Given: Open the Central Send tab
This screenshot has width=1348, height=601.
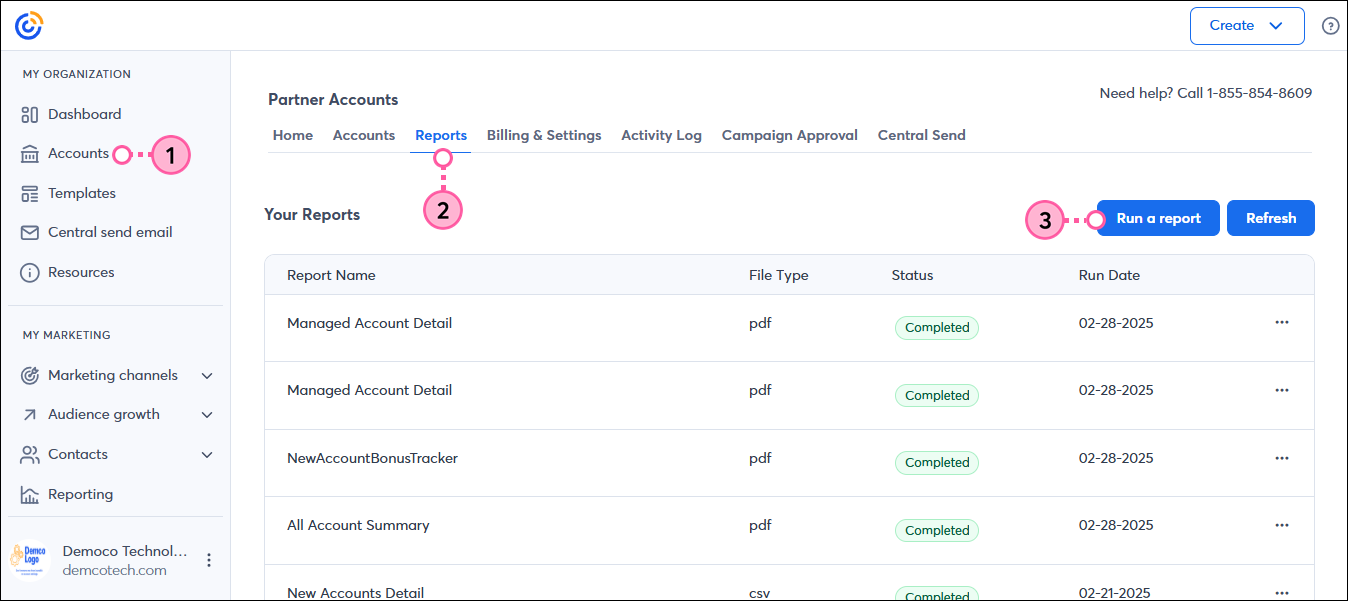Looking at the screenshot, I should [922, 135].
